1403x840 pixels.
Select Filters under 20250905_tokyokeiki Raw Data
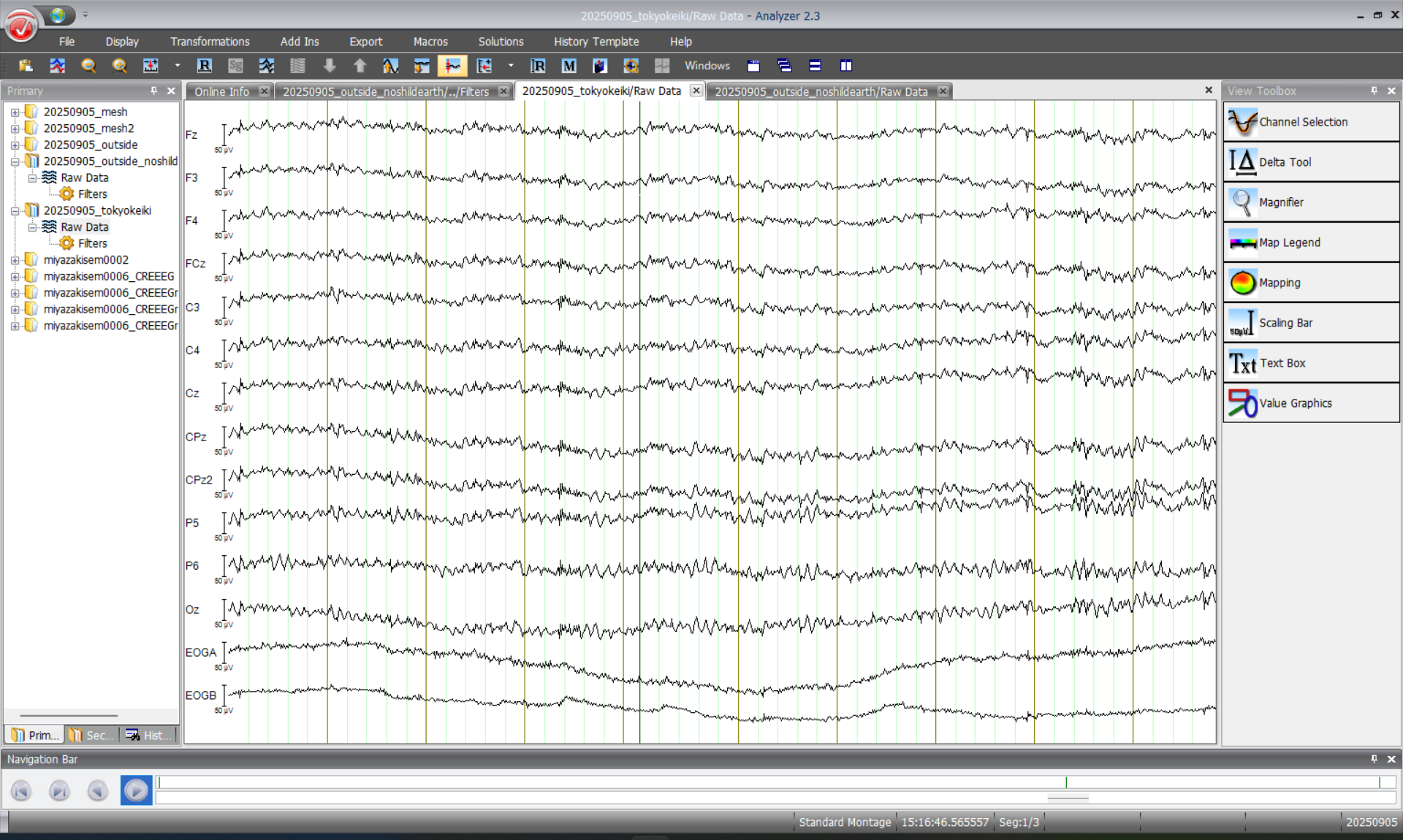92,243
